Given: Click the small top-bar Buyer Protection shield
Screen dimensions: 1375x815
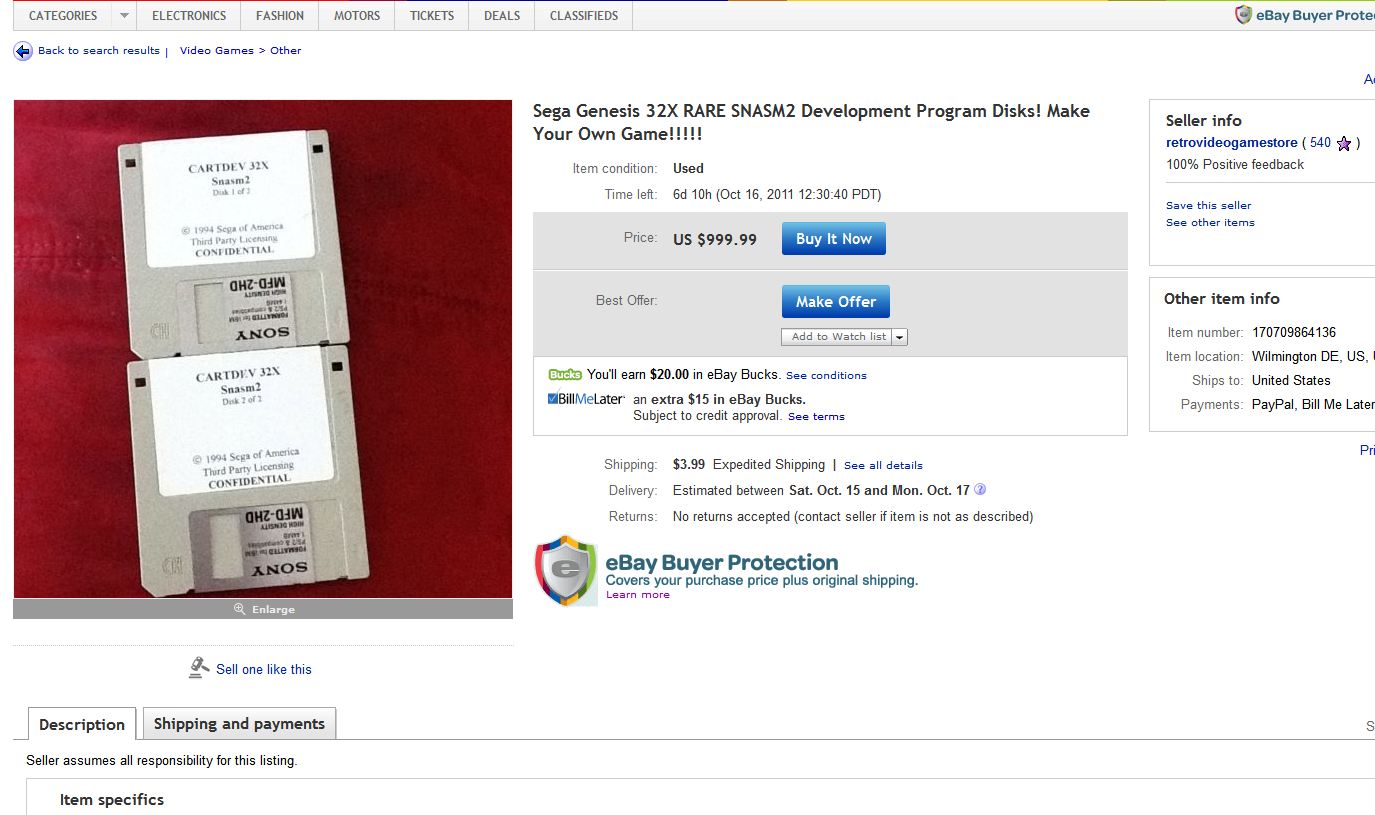Looking at the screenshot, I should (x=1243, y=15).
